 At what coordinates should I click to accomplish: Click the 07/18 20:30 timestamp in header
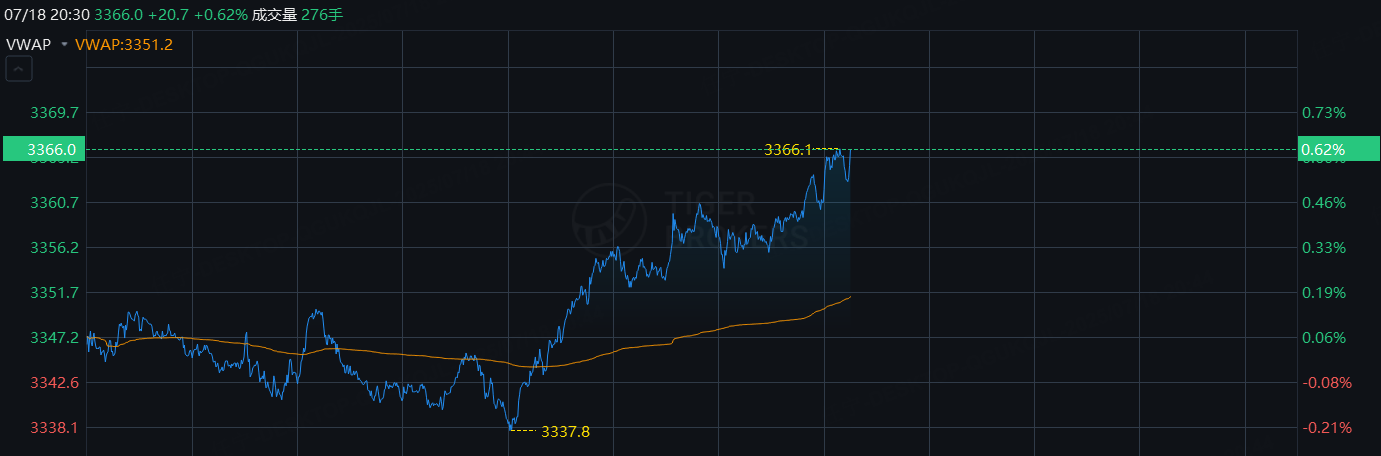(x=45, y=15)
